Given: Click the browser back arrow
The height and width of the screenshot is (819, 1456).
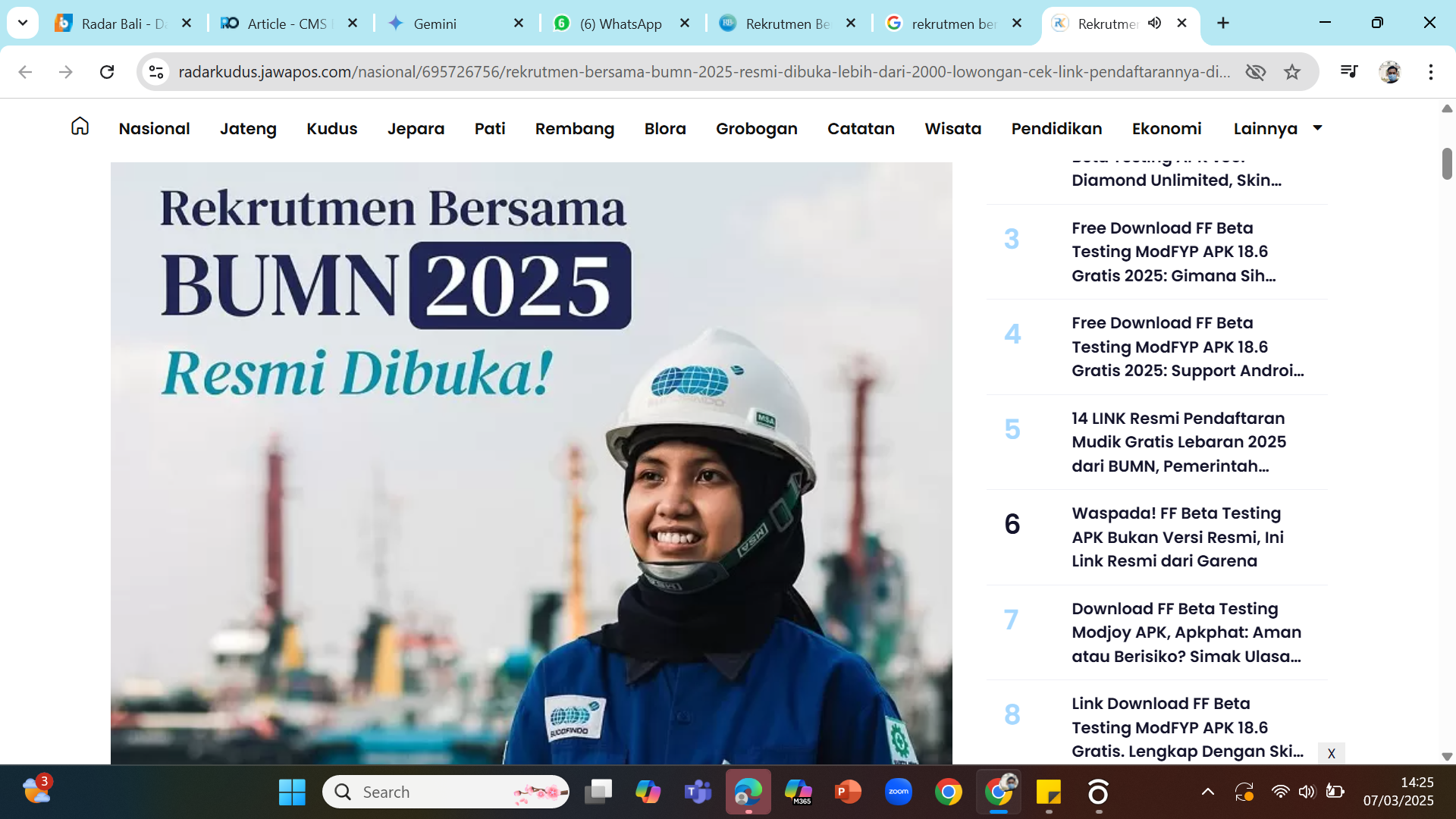Looking at the screenshot, I should point(25,72).
